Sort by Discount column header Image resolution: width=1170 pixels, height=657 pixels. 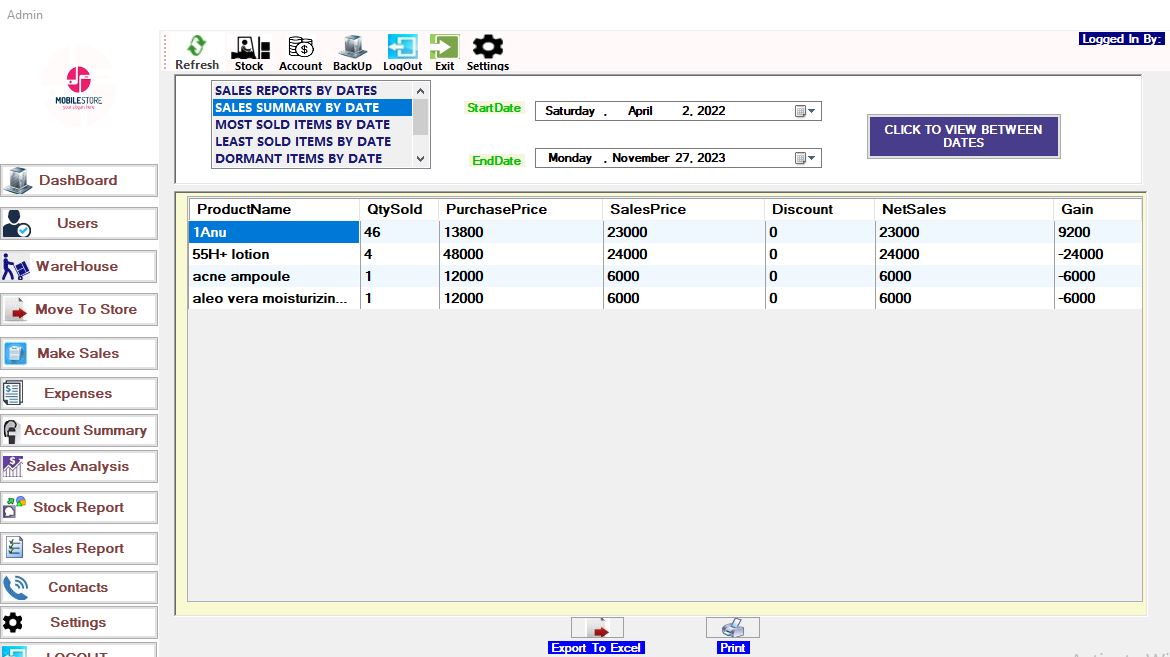click(820, 210)
